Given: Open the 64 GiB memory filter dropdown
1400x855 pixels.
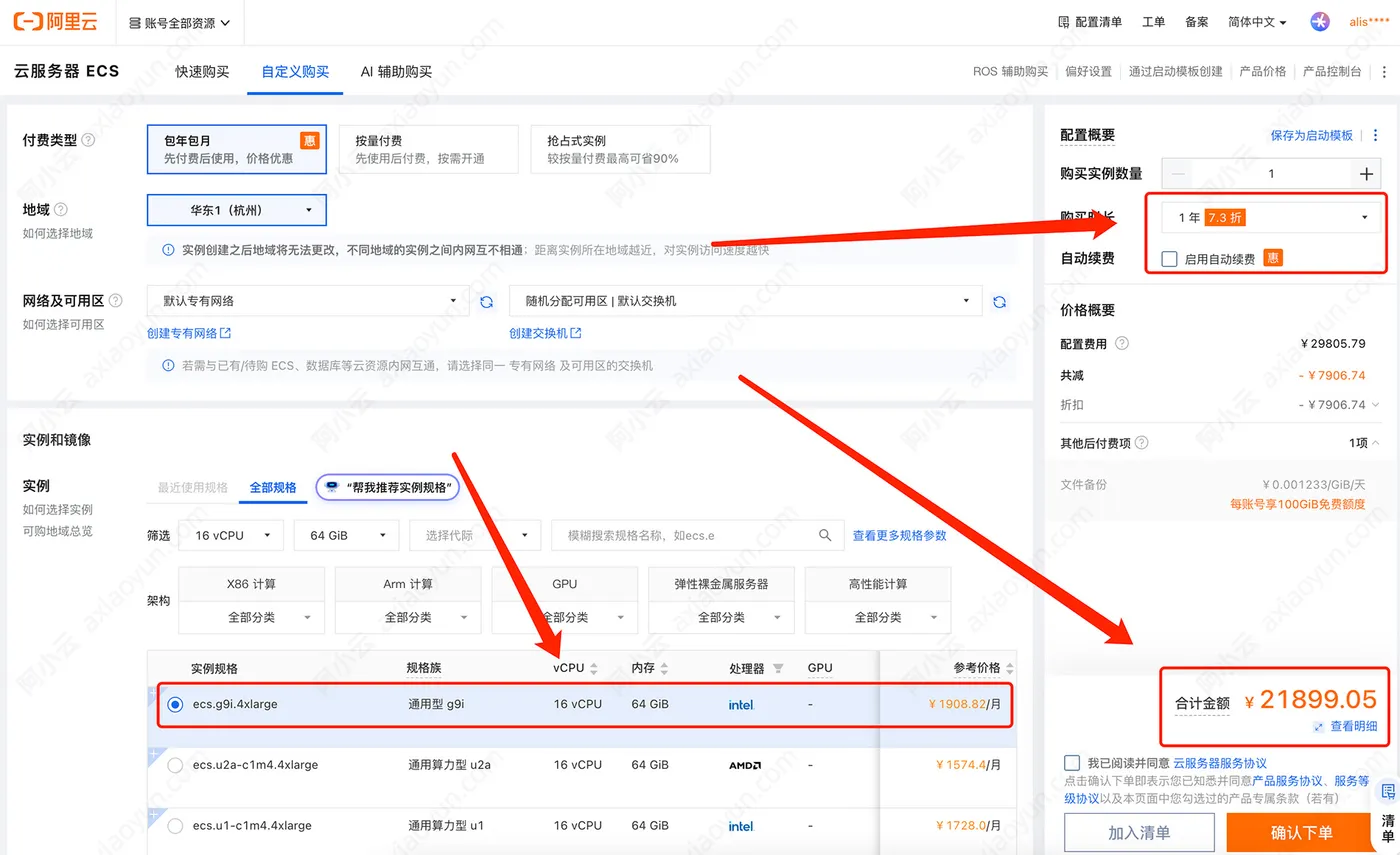Looking at the screenshot, I should (346, 535).
